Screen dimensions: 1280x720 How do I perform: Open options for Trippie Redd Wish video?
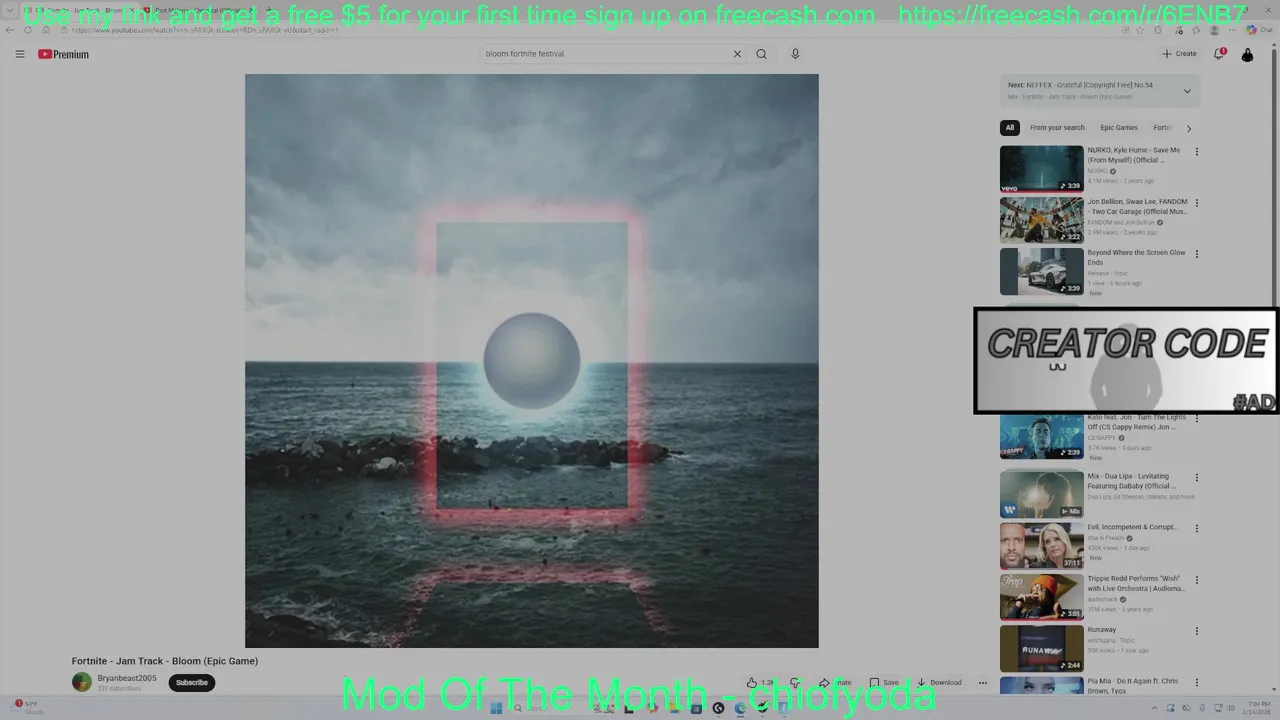1196,580
